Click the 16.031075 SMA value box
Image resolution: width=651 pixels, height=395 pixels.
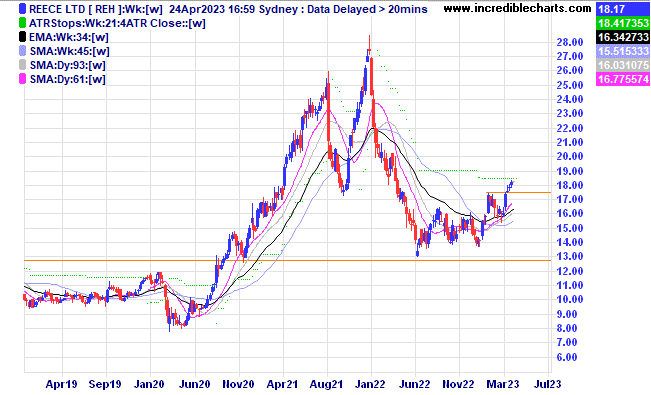pyautogui.click(x=622, y=65)
